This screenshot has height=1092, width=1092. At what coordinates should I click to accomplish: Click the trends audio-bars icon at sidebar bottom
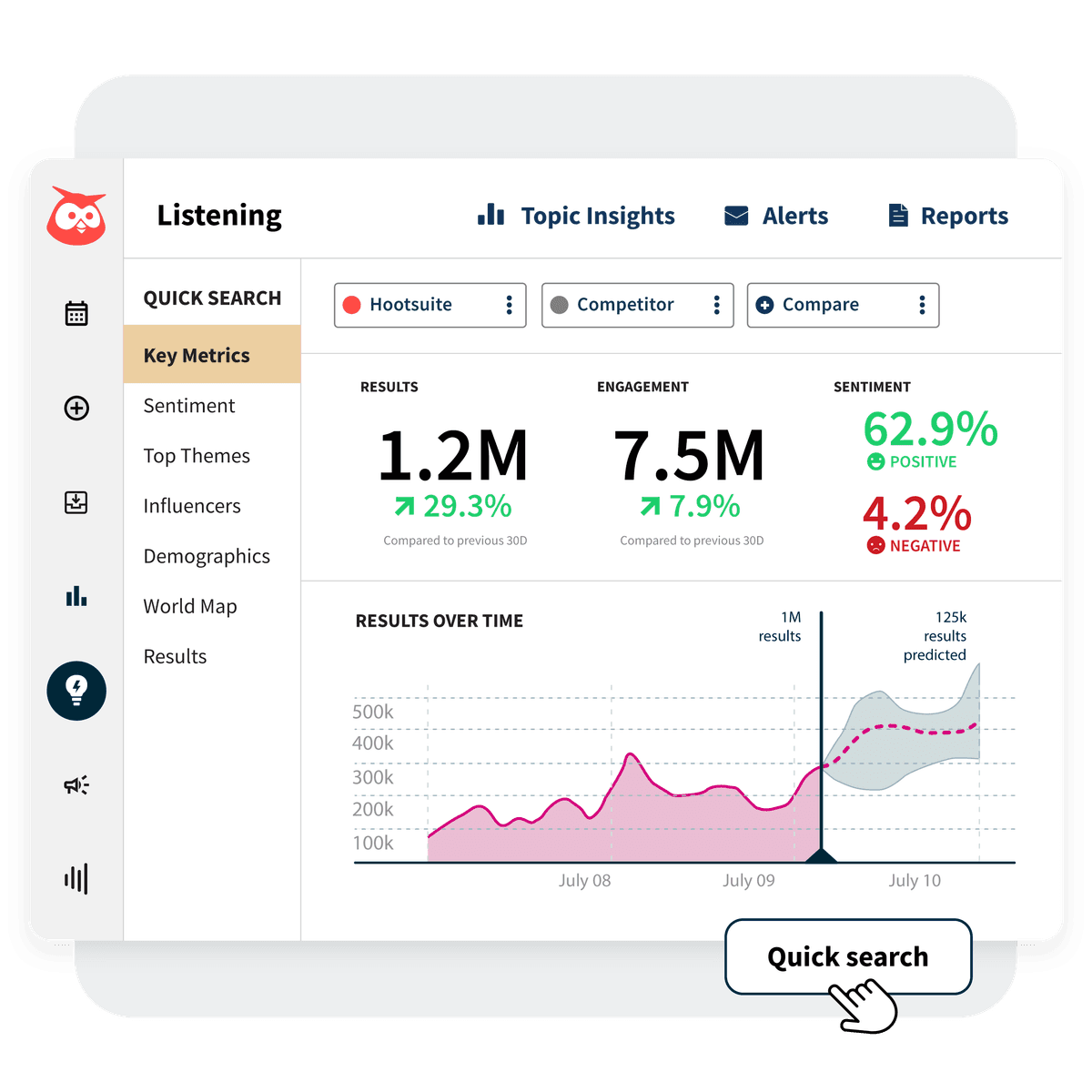click(x=76, y=878)
